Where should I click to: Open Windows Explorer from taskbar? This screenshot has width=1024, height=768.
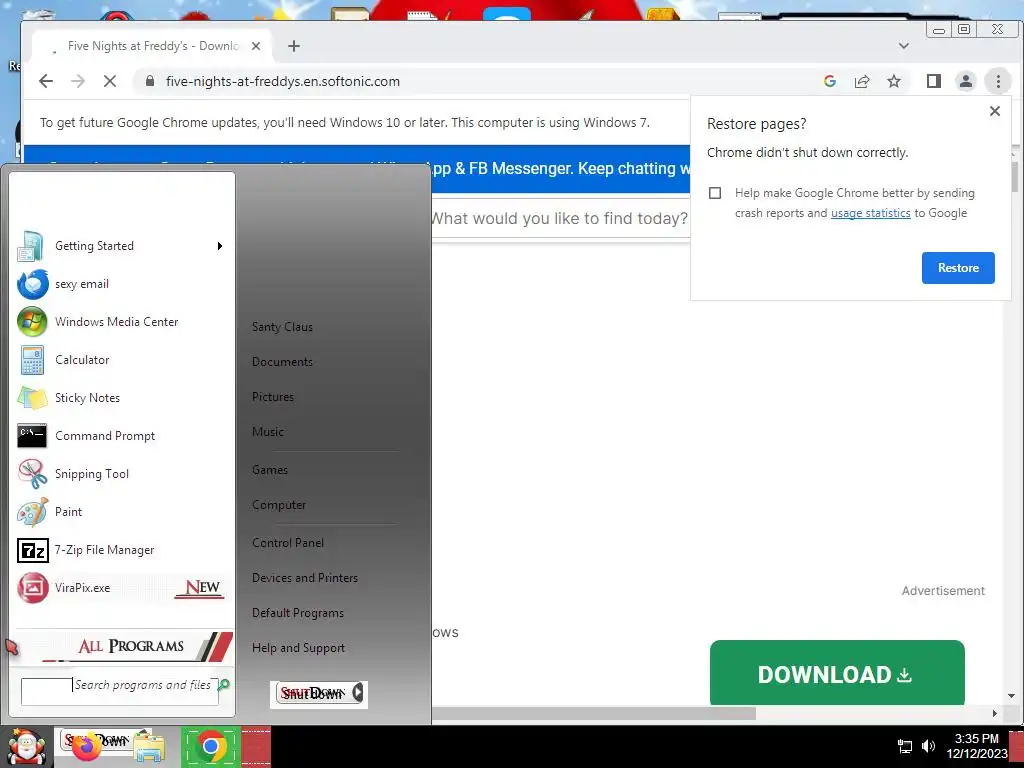coord(150,748)
